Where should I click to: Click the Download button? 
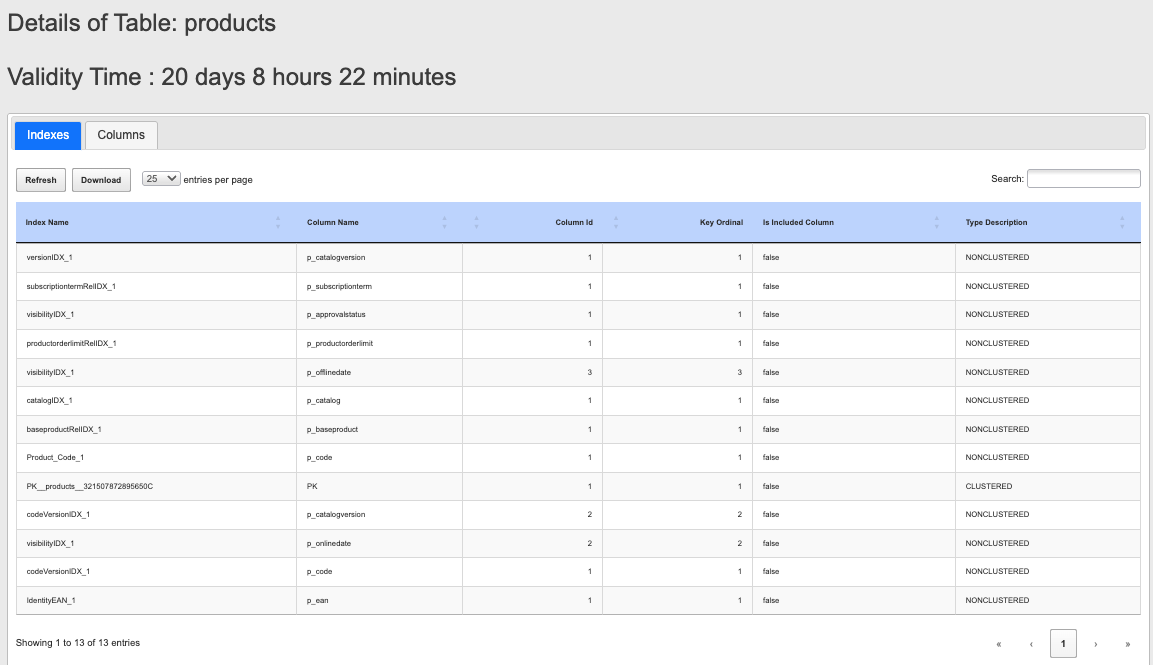pos(101,180)
